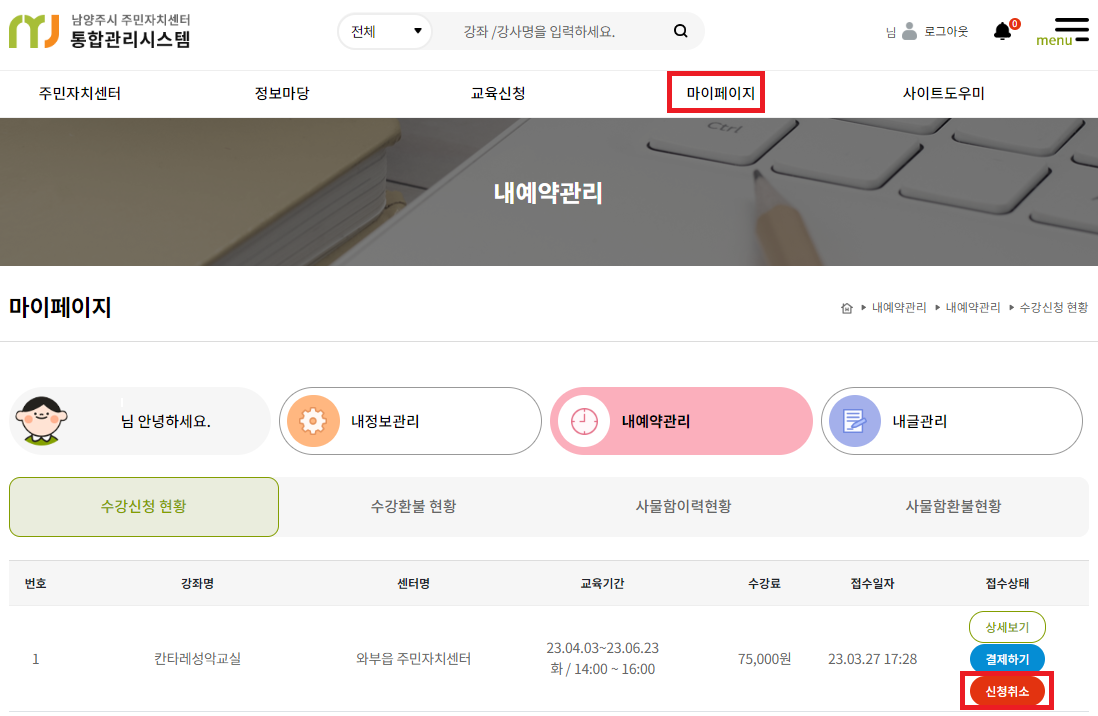Open the 사이트도우미 menu

(x=943, y=94)
